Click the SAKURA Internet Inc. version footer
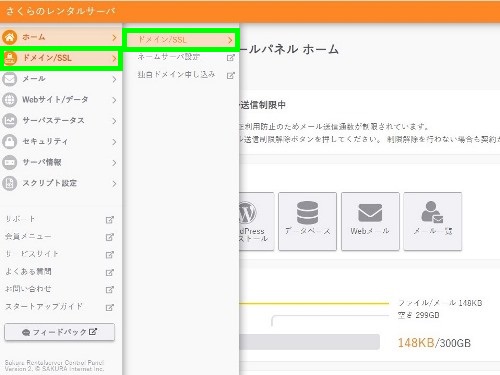This screenshot has width=500, height=375. (55, 366)
